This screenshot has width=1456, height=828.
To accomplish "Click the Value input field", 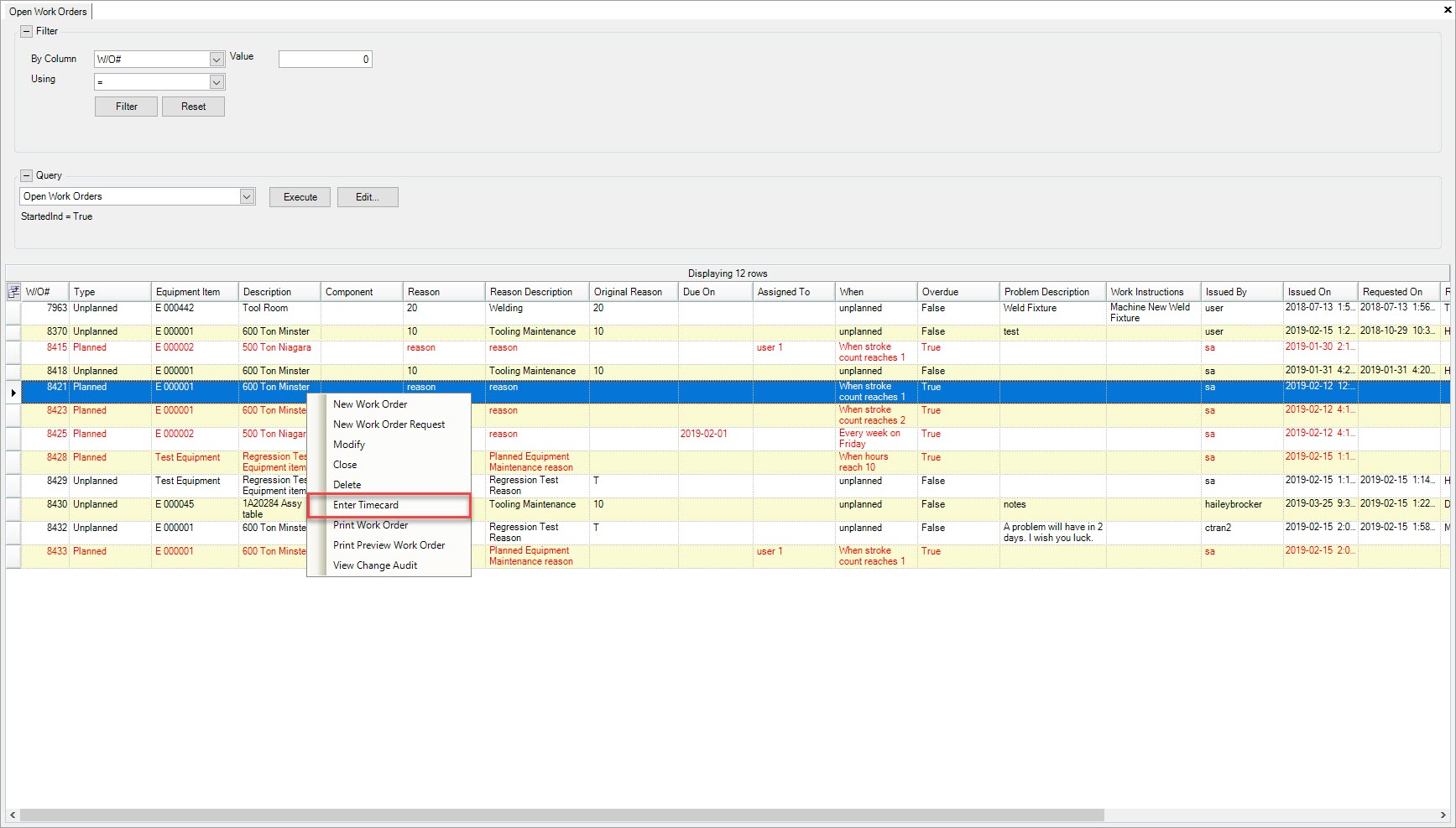I will pos(326,60).
